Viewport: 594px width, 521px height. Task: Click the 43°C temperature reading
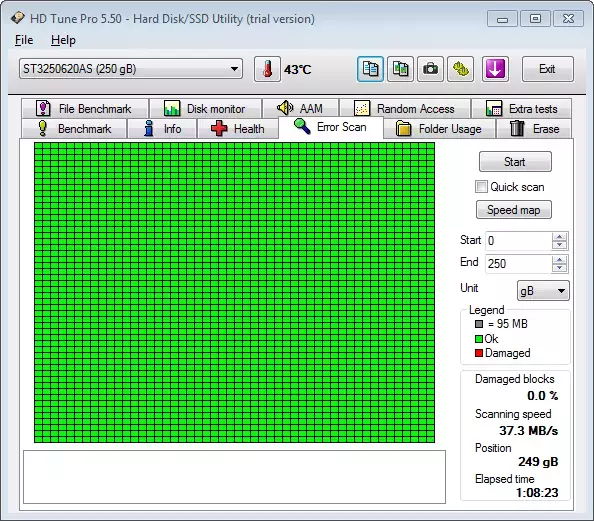click(298, 70)
